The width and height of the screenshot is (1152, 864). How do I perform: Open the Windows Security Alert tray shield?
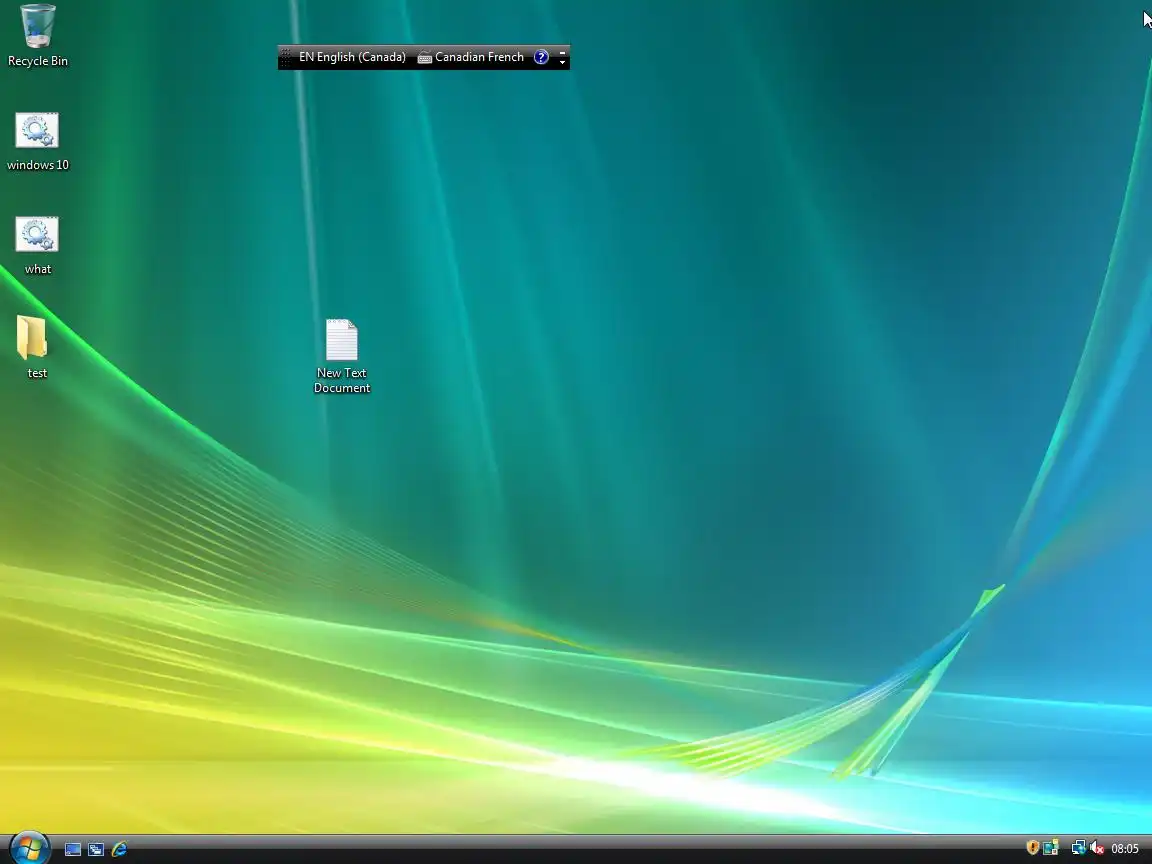coord(1032,848)
